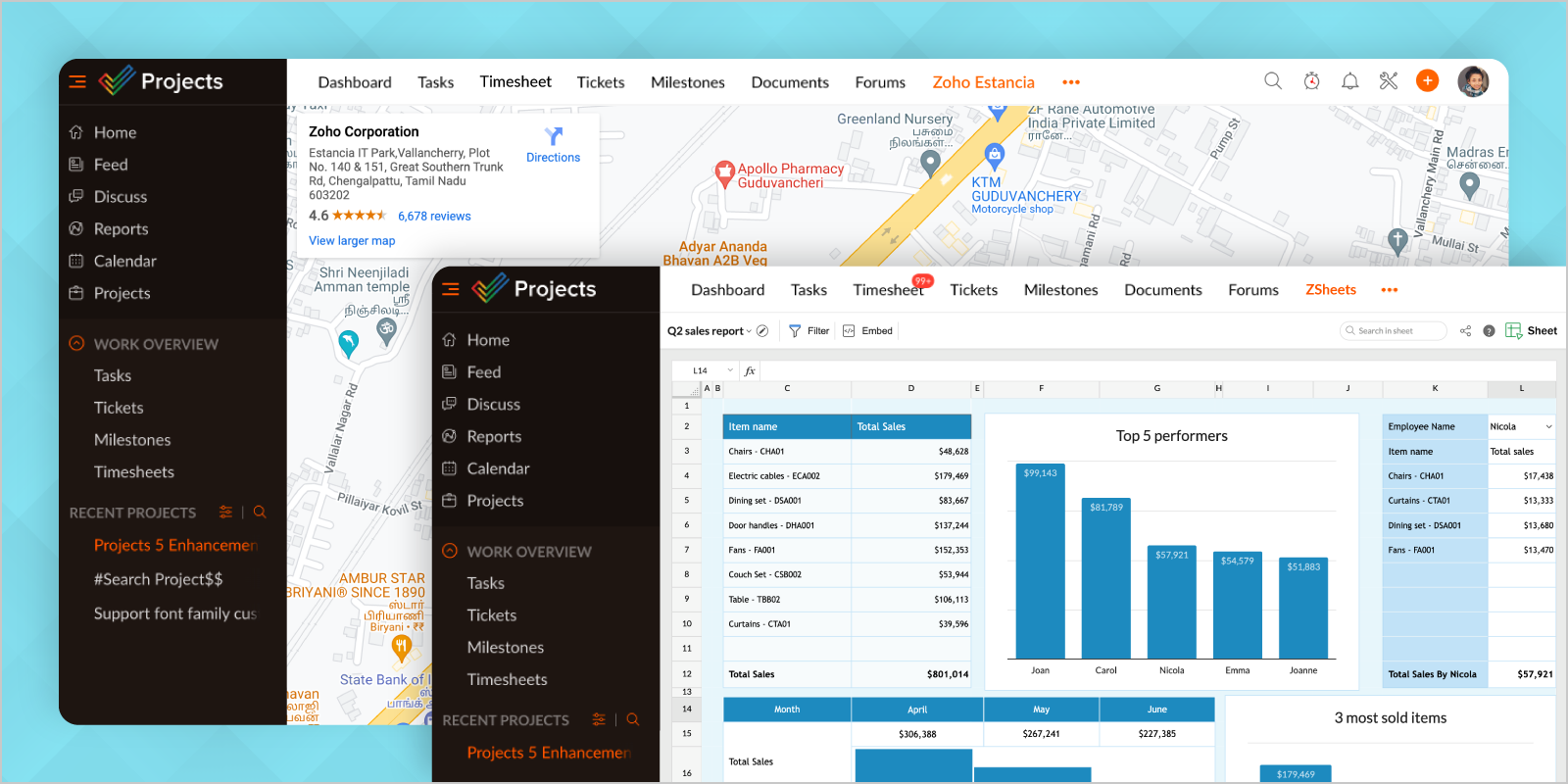1568x784 pixels.
Task: Click help question mark icon in sheet toolbar
Action: tap(1490, 331)
